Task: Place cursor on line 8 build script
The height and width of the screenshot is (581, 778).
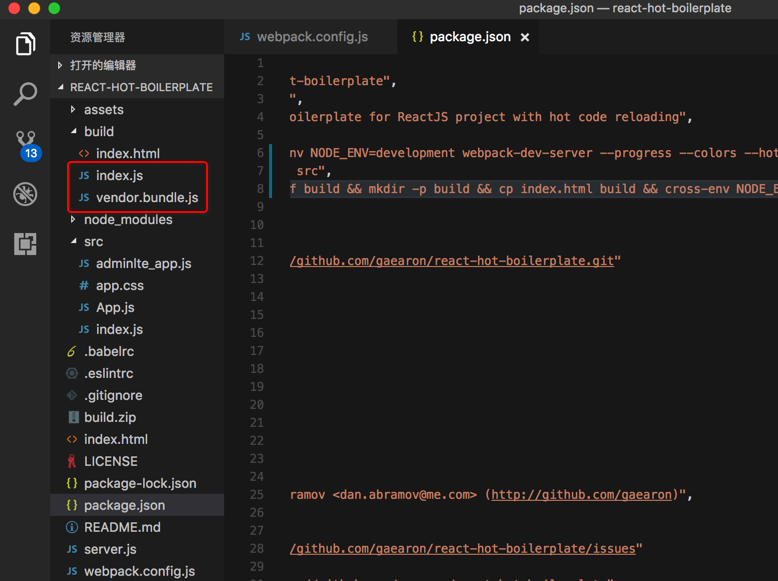Action: tap(533, 189)
